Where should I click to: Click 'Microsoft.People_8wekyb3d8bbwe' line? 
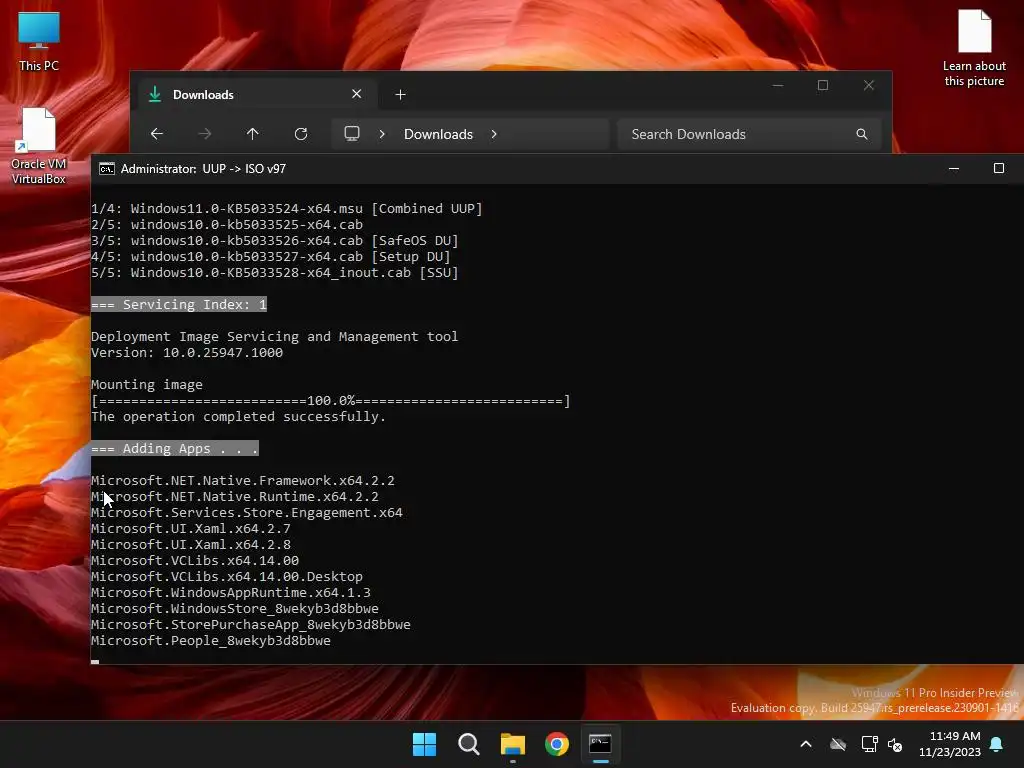[x=211, y=641]
